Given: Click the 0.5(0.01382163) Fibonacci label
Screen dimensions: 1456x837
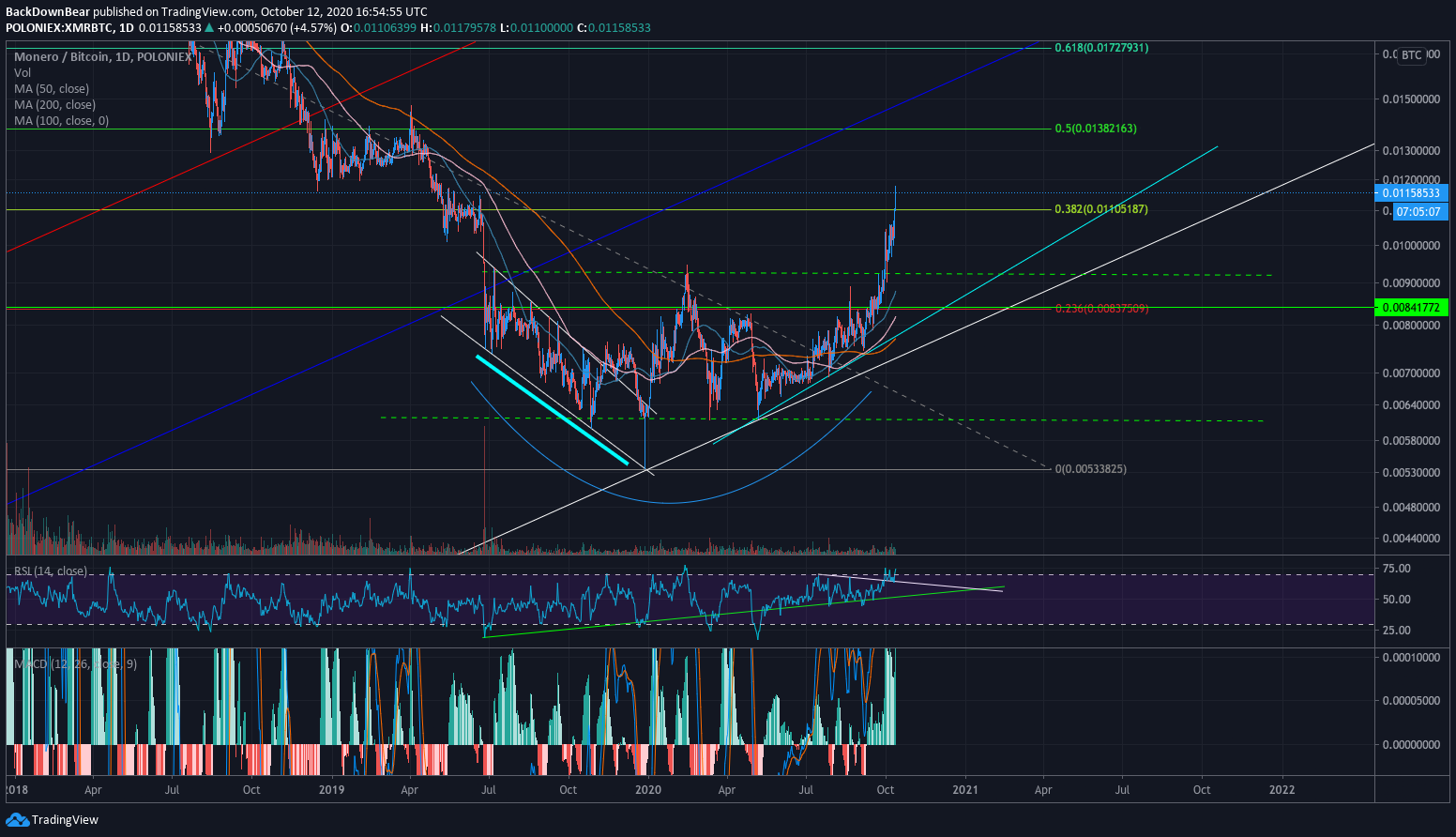Looking at the screenshot, I should pos(1096,129).
